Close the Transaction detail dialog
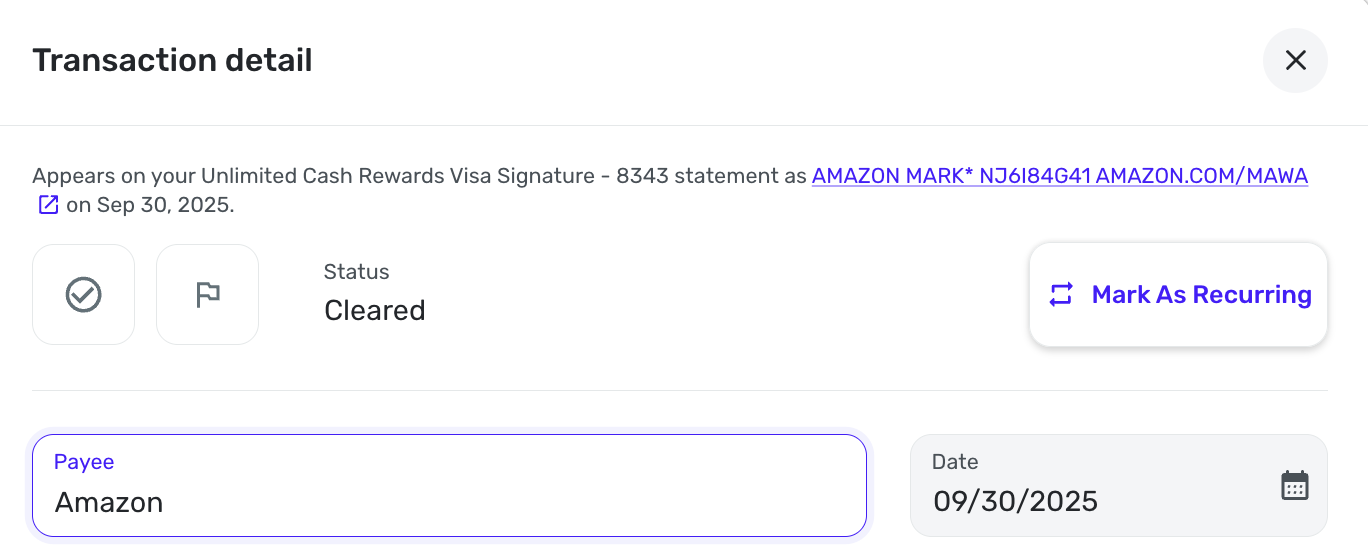Viewport: 1368px width, 556px height. click(1295, 61)
